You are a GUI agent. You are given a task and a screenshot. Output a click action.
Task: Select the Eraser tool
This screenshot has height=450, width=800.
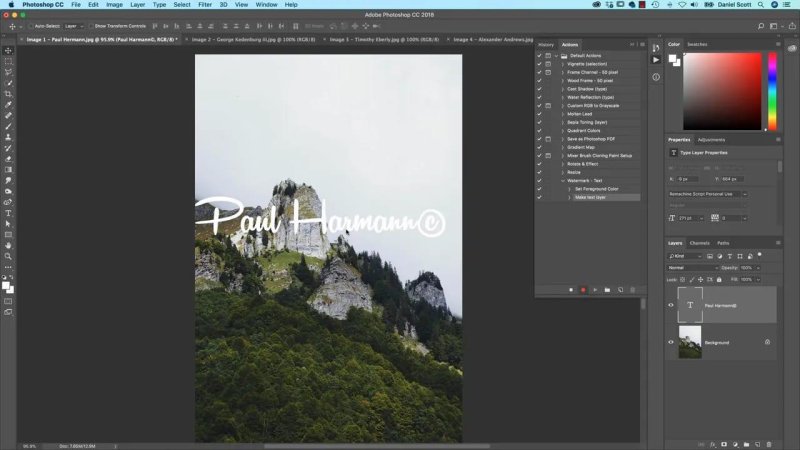(8, 159)
